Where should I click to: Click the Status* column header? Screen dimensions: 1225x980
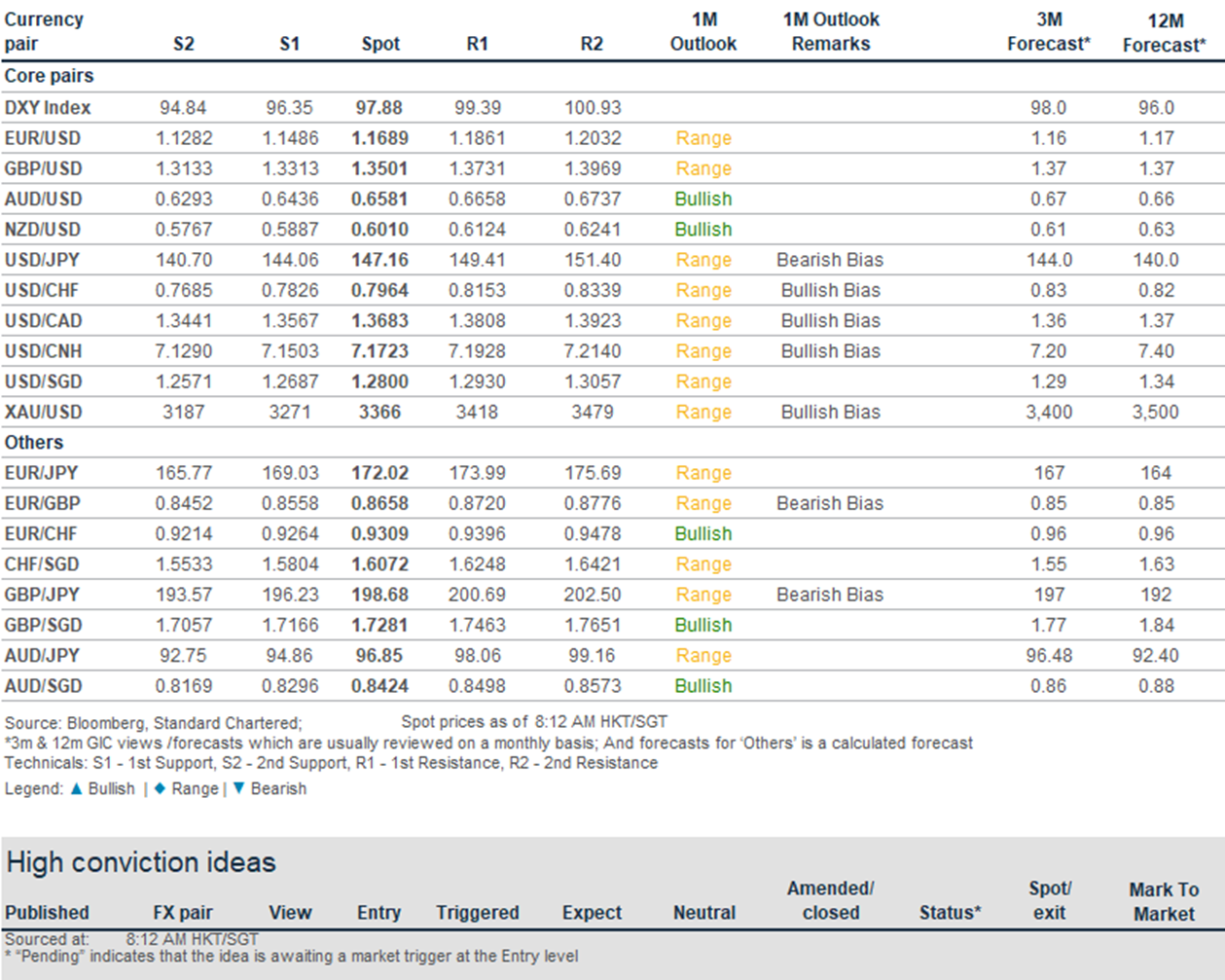[951, 913]
